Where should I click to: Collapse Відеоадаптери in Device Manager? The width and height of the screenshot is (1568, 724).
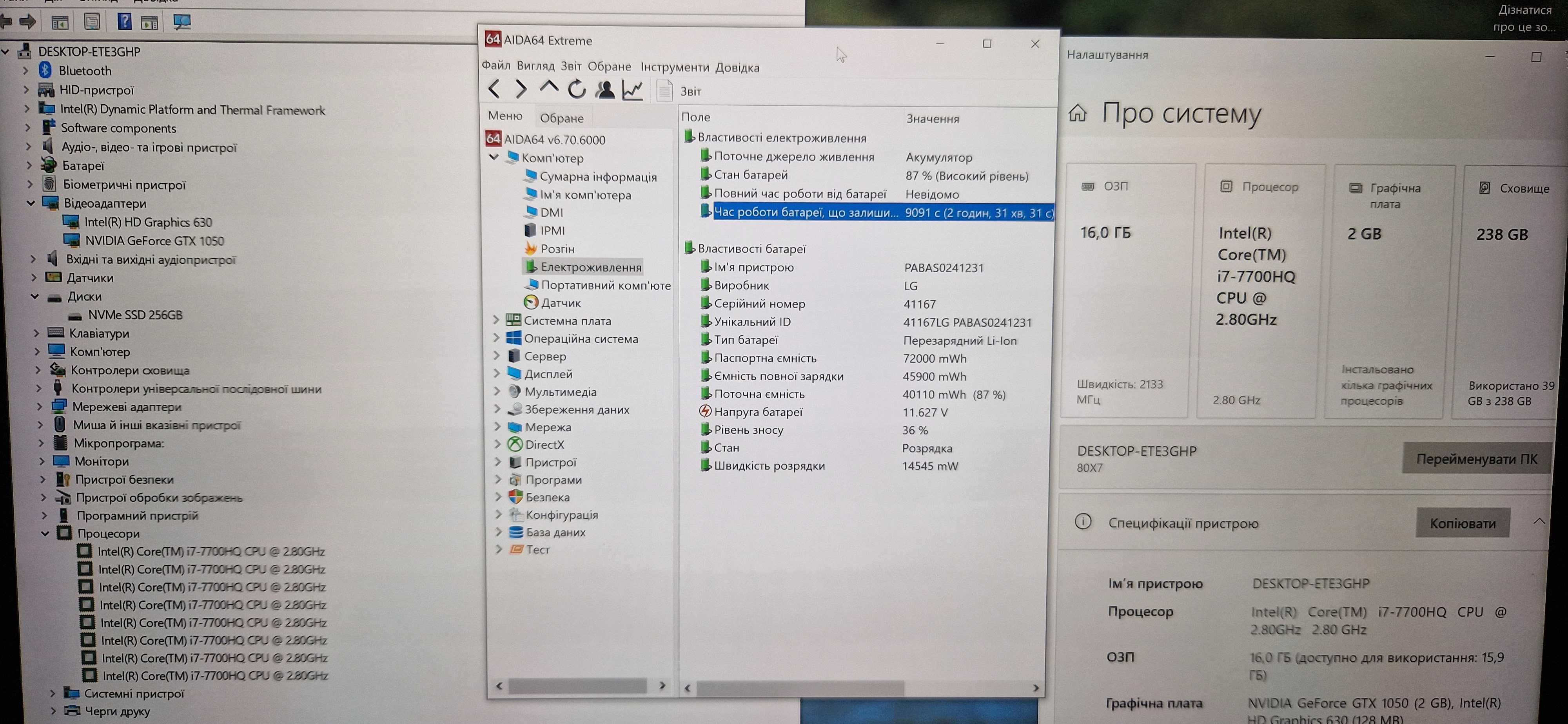tap(31, 203)
